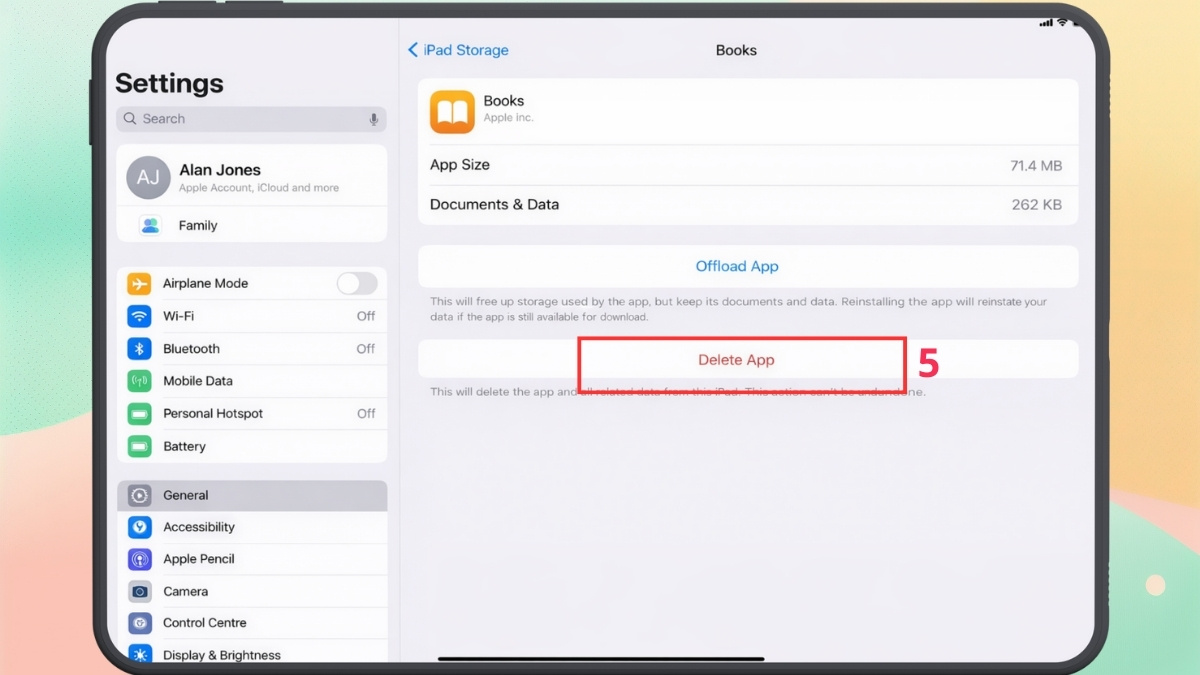Image resolution: width=1200 pixels, height=675 pixels.
Task: Select Accessibility from the sidebar
Action: (x=199, y=526)
